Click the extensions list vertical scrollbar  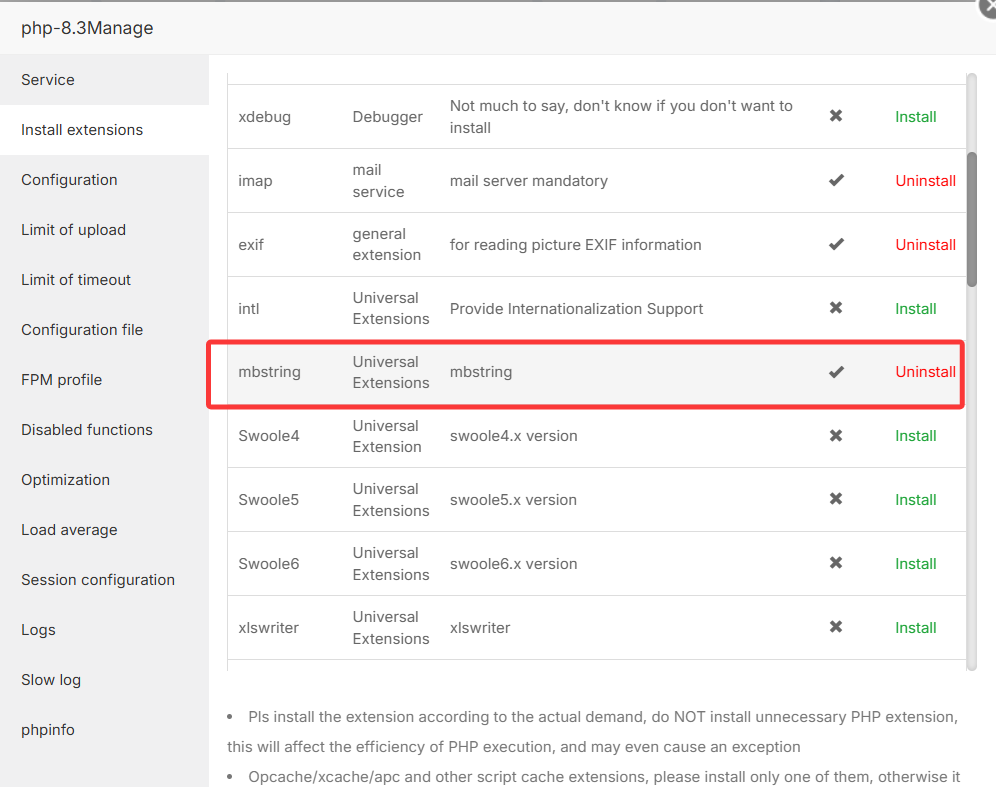[971, 220]
